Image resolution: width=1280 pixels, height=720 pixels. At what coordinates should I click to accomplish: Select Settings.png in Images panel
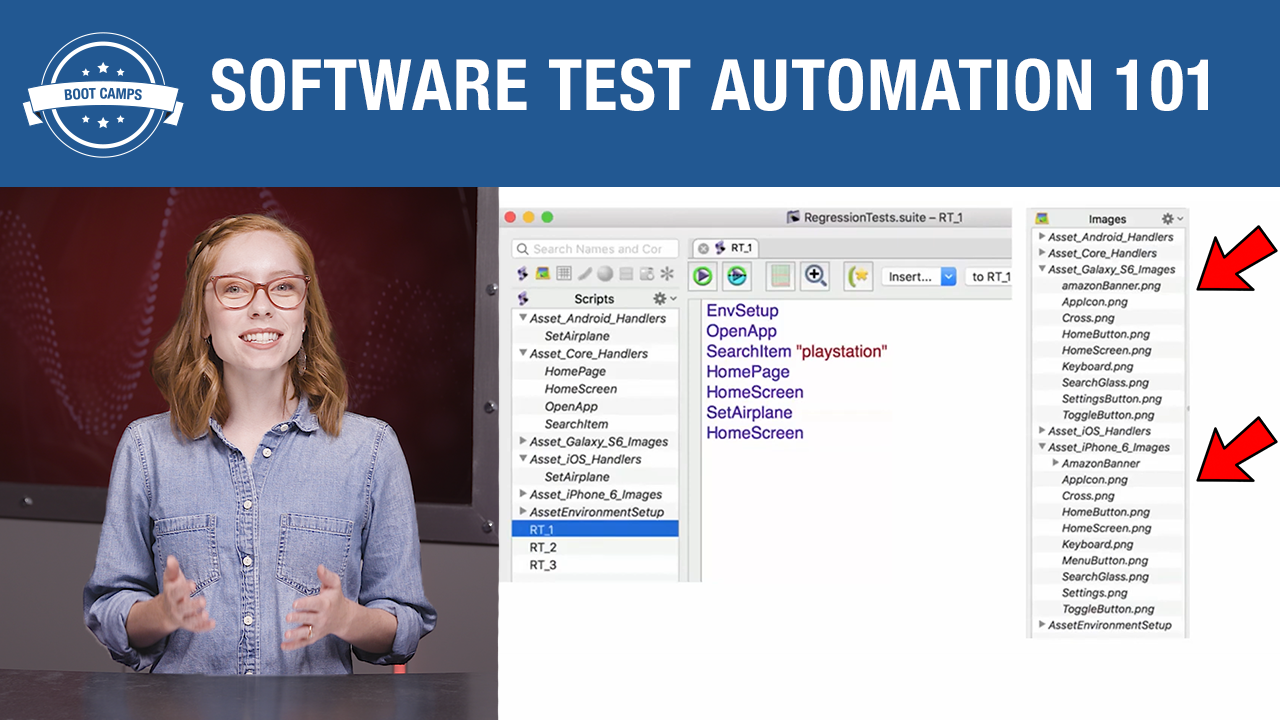point(1094,593)
